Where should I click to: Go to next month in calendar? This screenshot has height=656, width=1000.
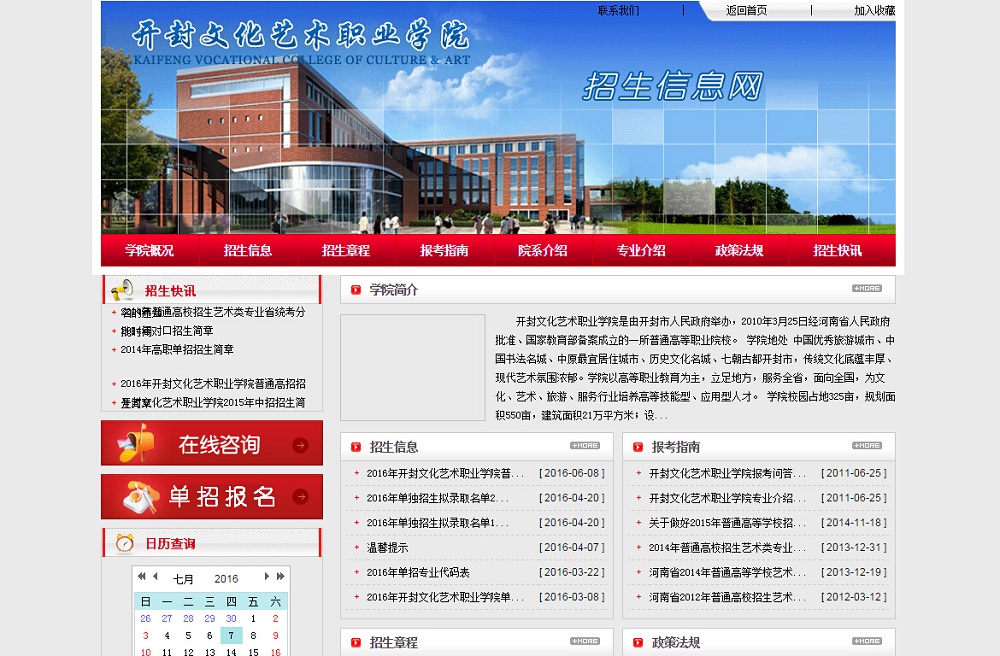267,576
